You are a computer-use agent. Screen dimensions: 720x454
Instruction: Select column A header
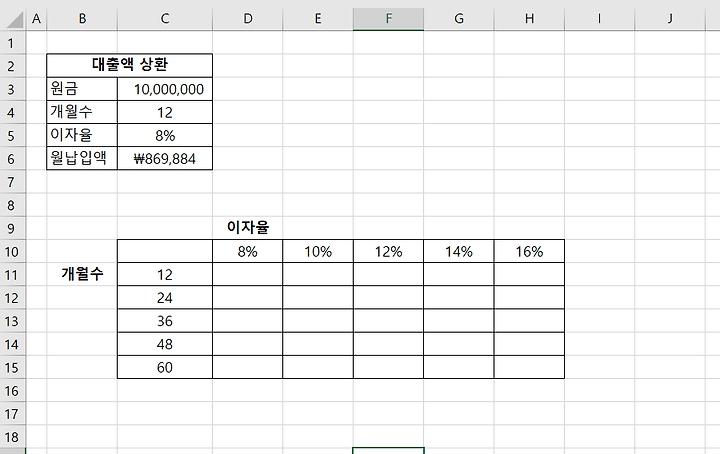click(36, 19)
